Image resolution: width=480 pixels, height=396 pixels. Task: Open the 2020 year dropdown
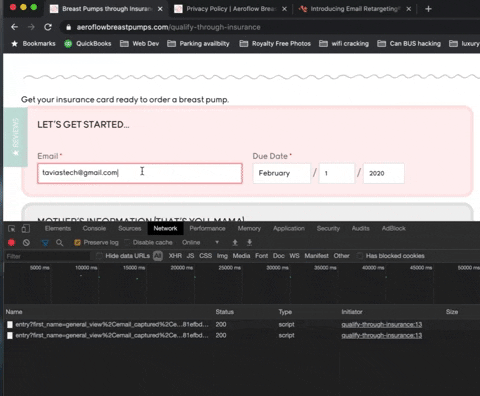(x=384, y=173)
